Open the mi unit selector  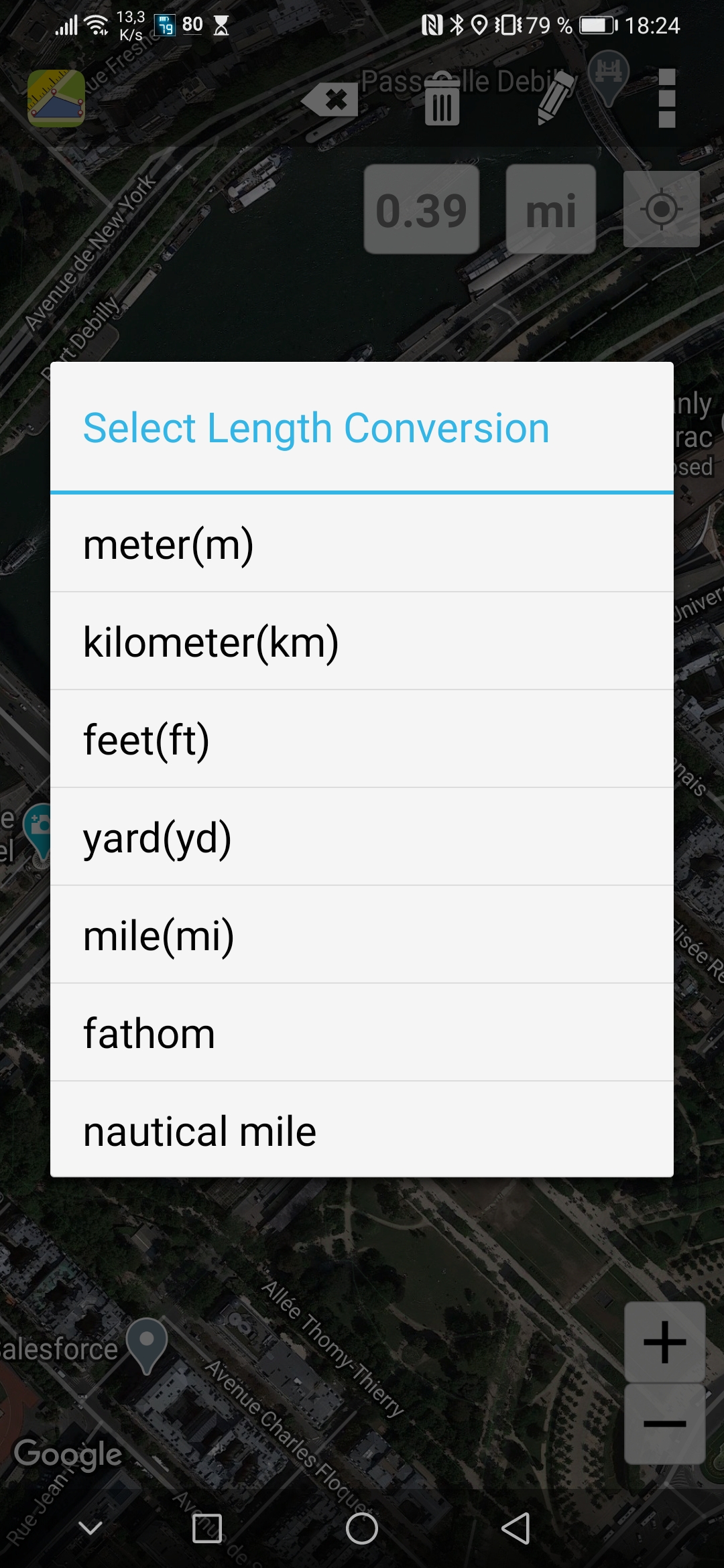click(551, 210)
